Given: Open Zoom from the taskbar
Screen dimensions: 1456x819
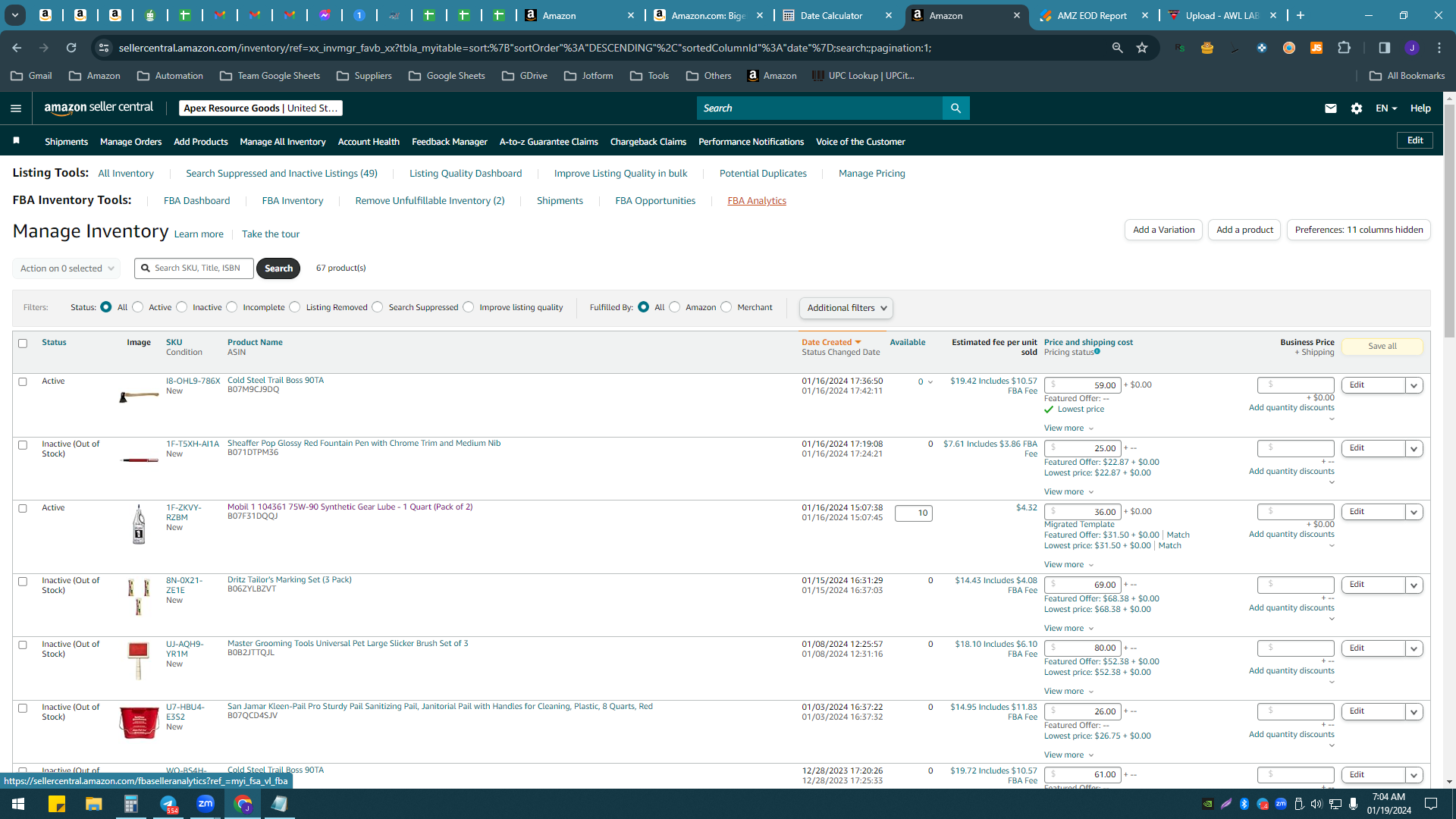Looking at the screenshot, I should tap(206, 804).
